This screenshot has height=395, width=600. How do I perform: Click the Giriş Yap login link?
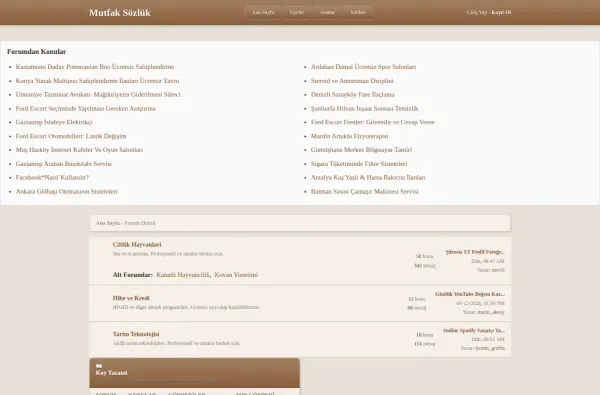(x=476, y=12)
